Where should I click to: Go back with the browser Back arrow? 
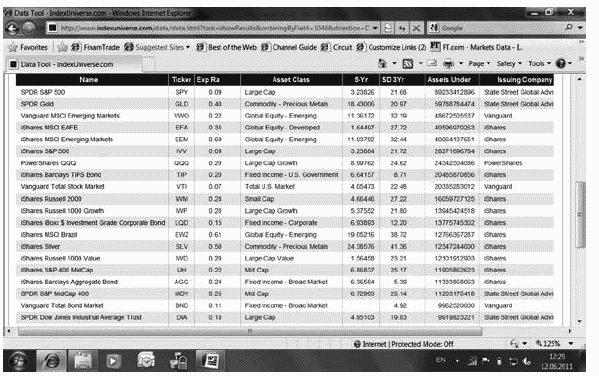(13, 28)
